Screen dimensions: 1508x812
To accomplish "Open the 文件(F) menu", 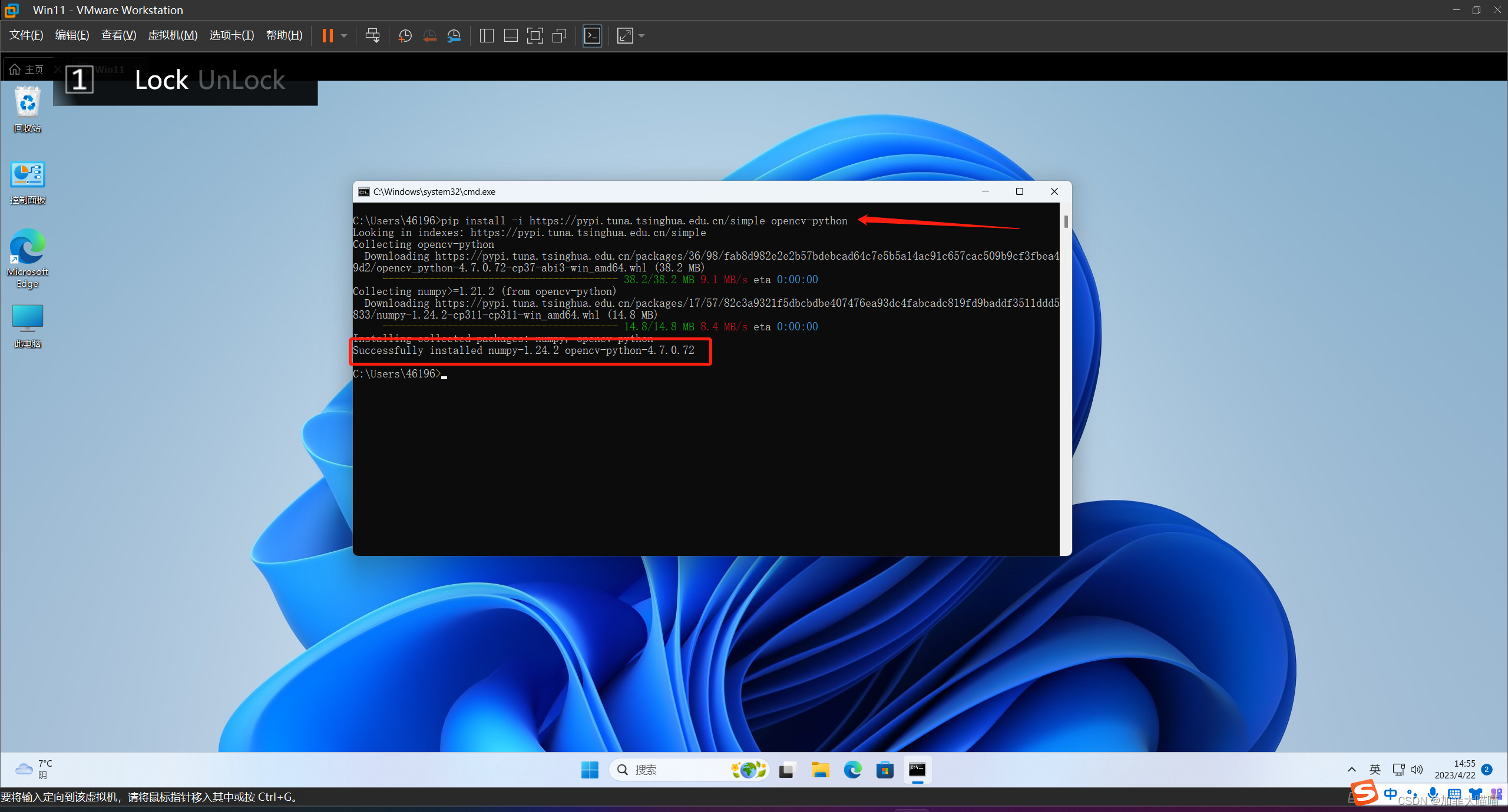I will point(27,35).
